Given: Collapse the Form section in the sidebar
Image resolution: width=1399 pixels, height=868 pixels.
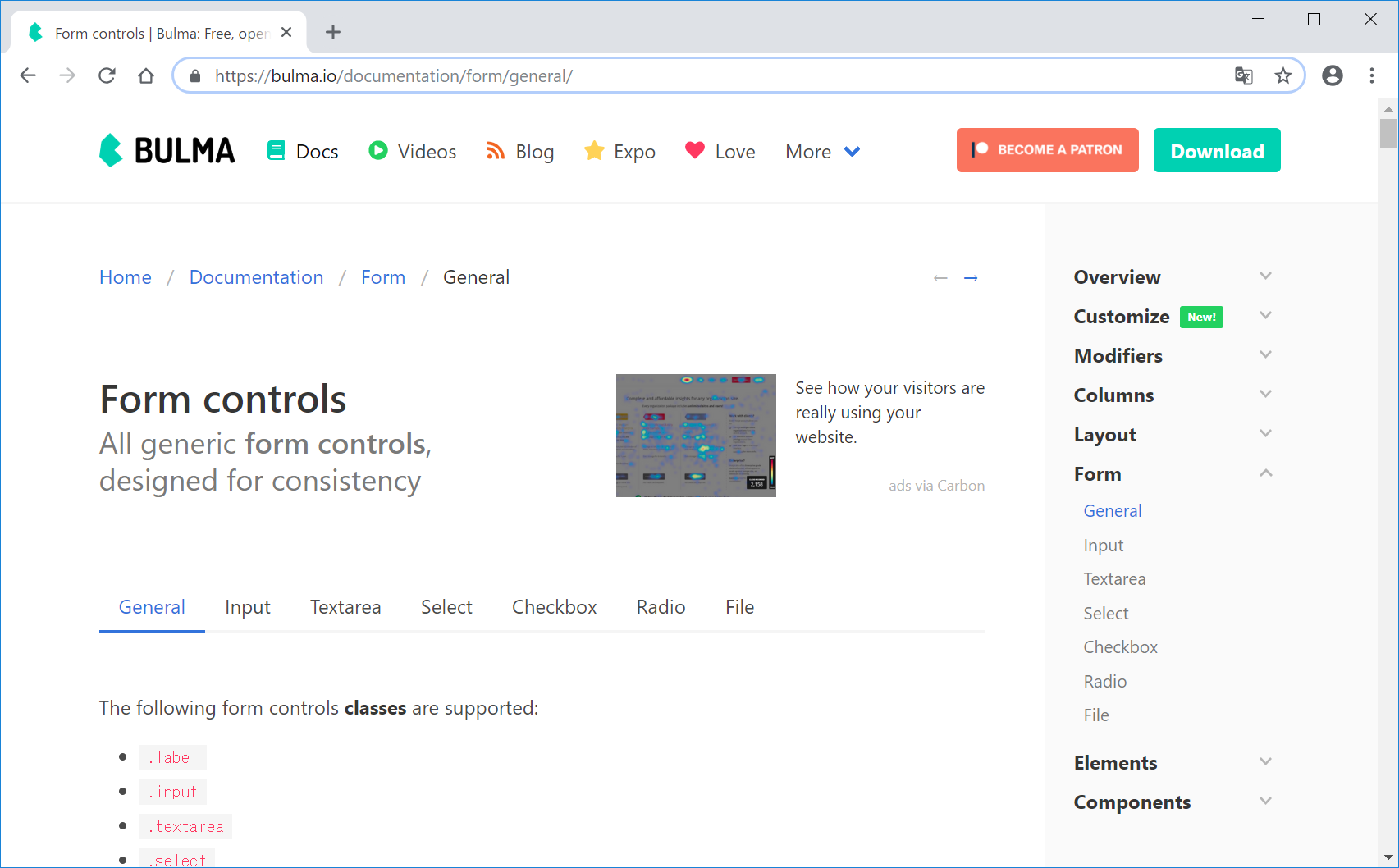Looking at the screenshot, I should [x=1265, y=473].
